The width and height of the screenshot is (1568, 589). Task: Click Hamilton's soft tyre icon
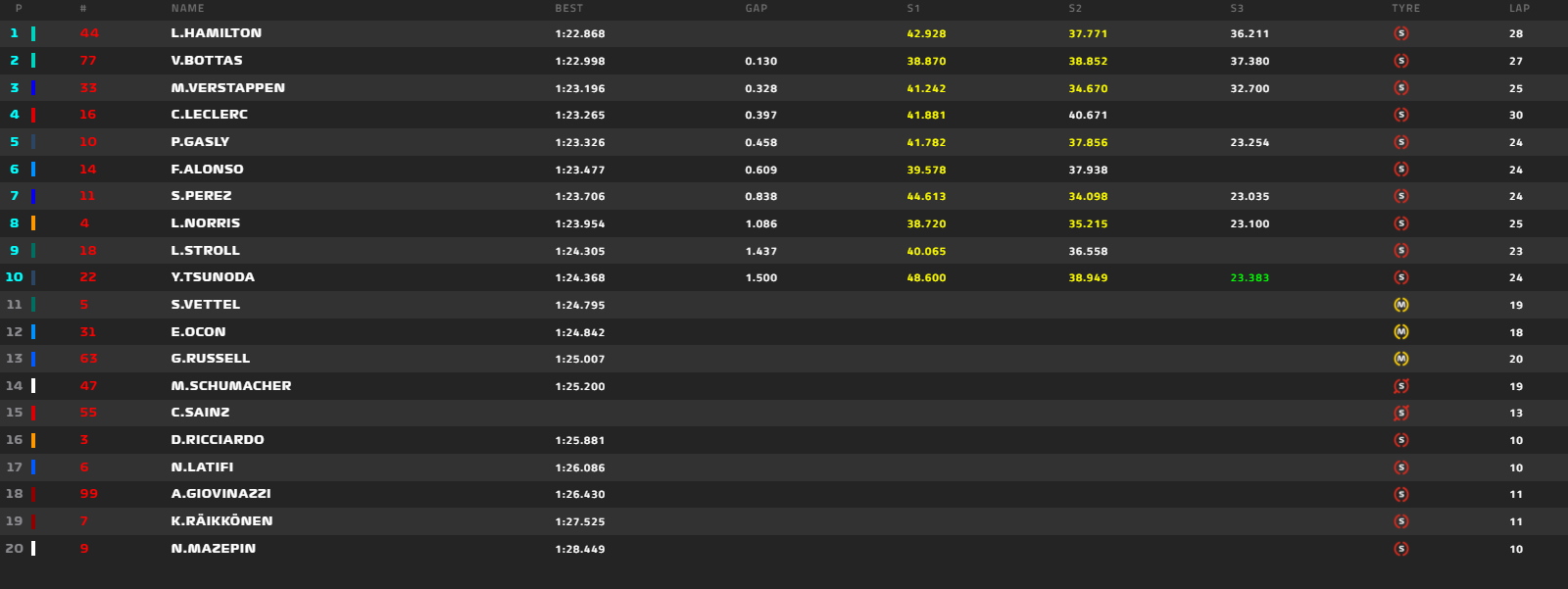coord(1401,33)
